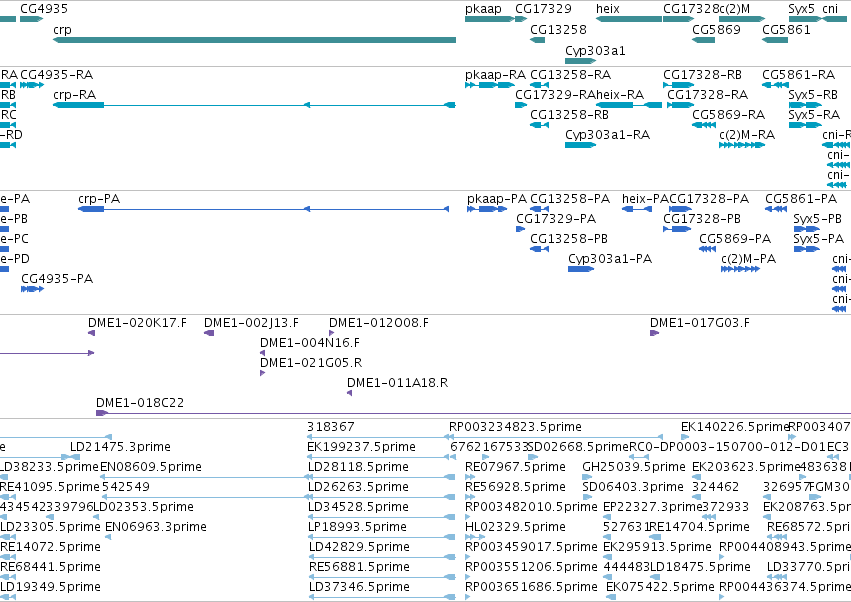Select the crp gene bar
Image resolution: width=851 pixels, height=602 pixels.
click(254, 40)
